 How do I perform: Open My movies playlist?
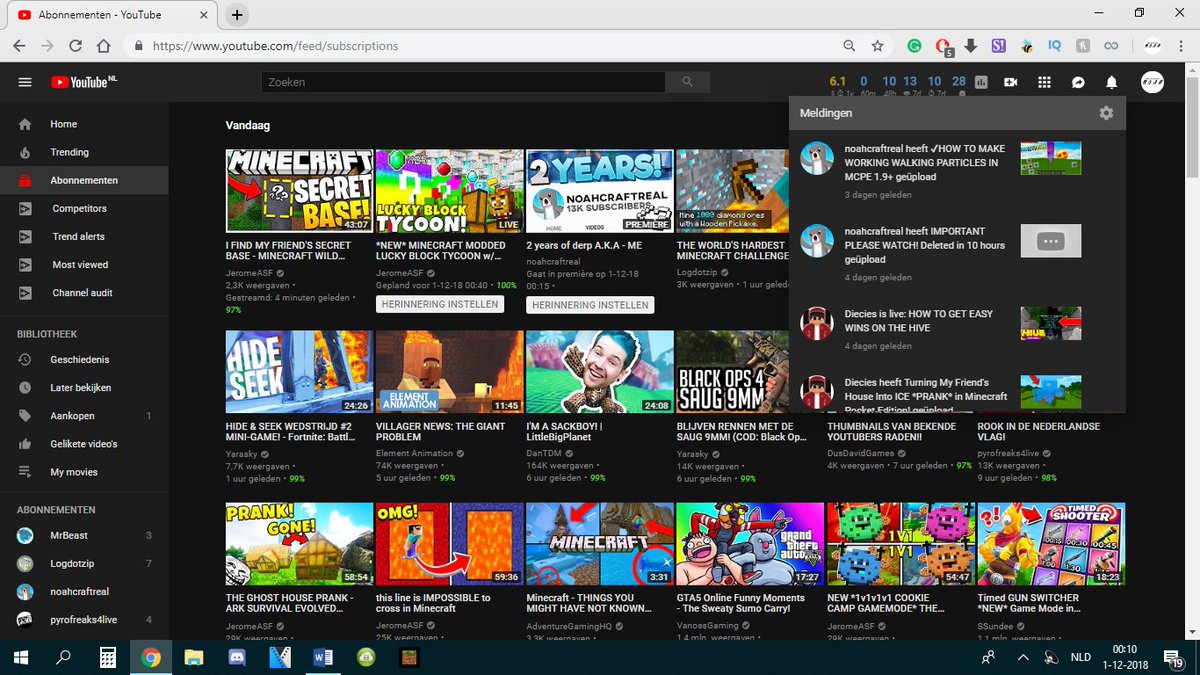84,471
